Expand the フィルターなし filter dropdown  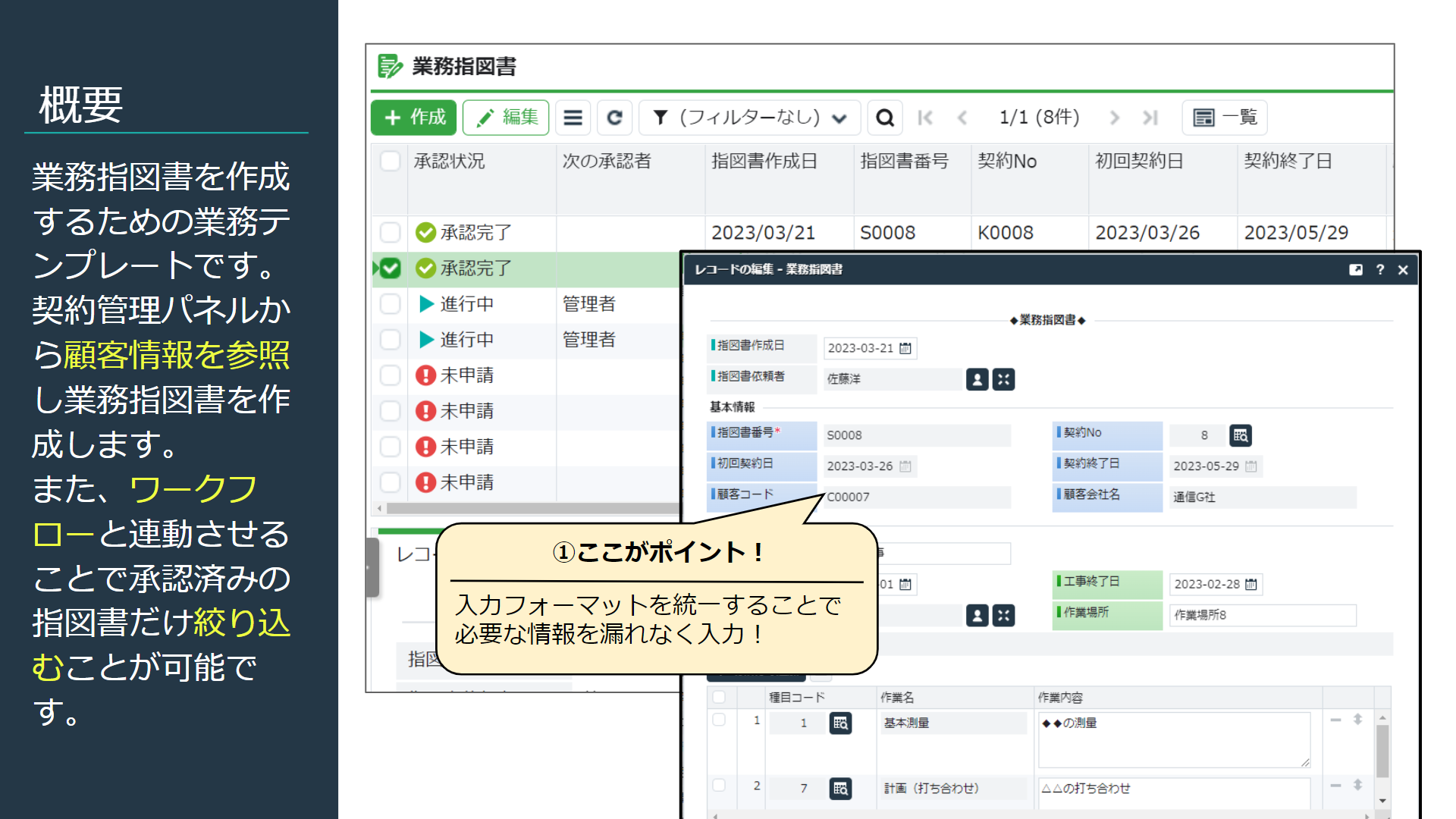749,118
